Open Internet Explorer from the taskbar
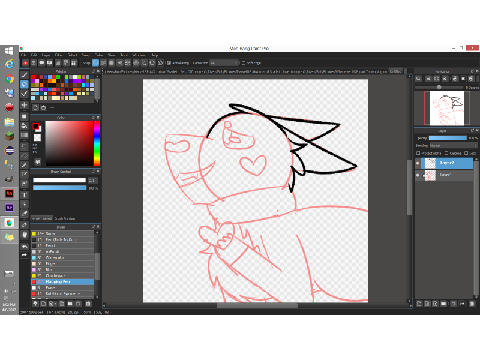This screenshot has height=360, width=480. point(9,64)
